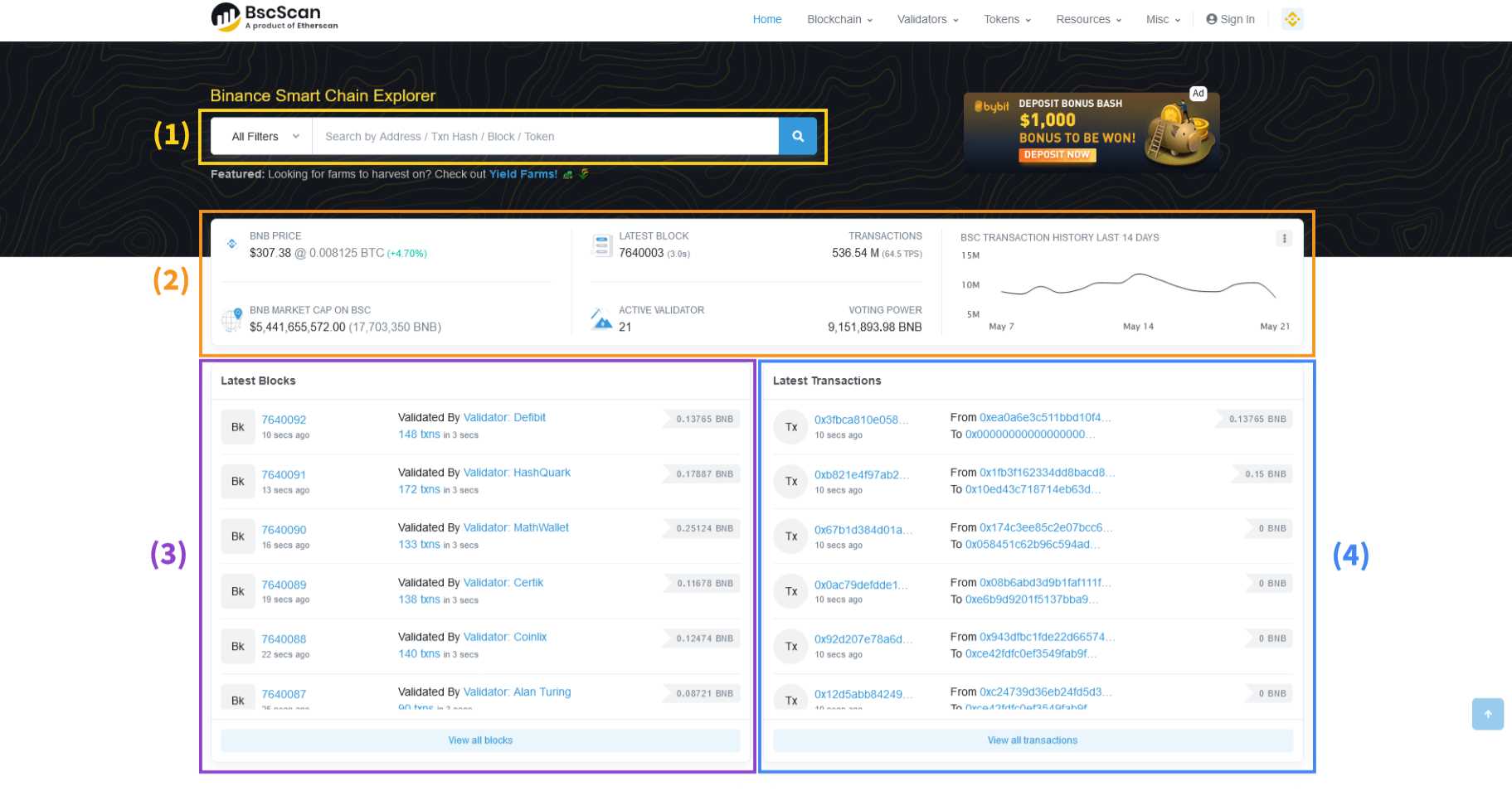
Task: Expand the Blockchain menu
Action: (x=839, y=19)
